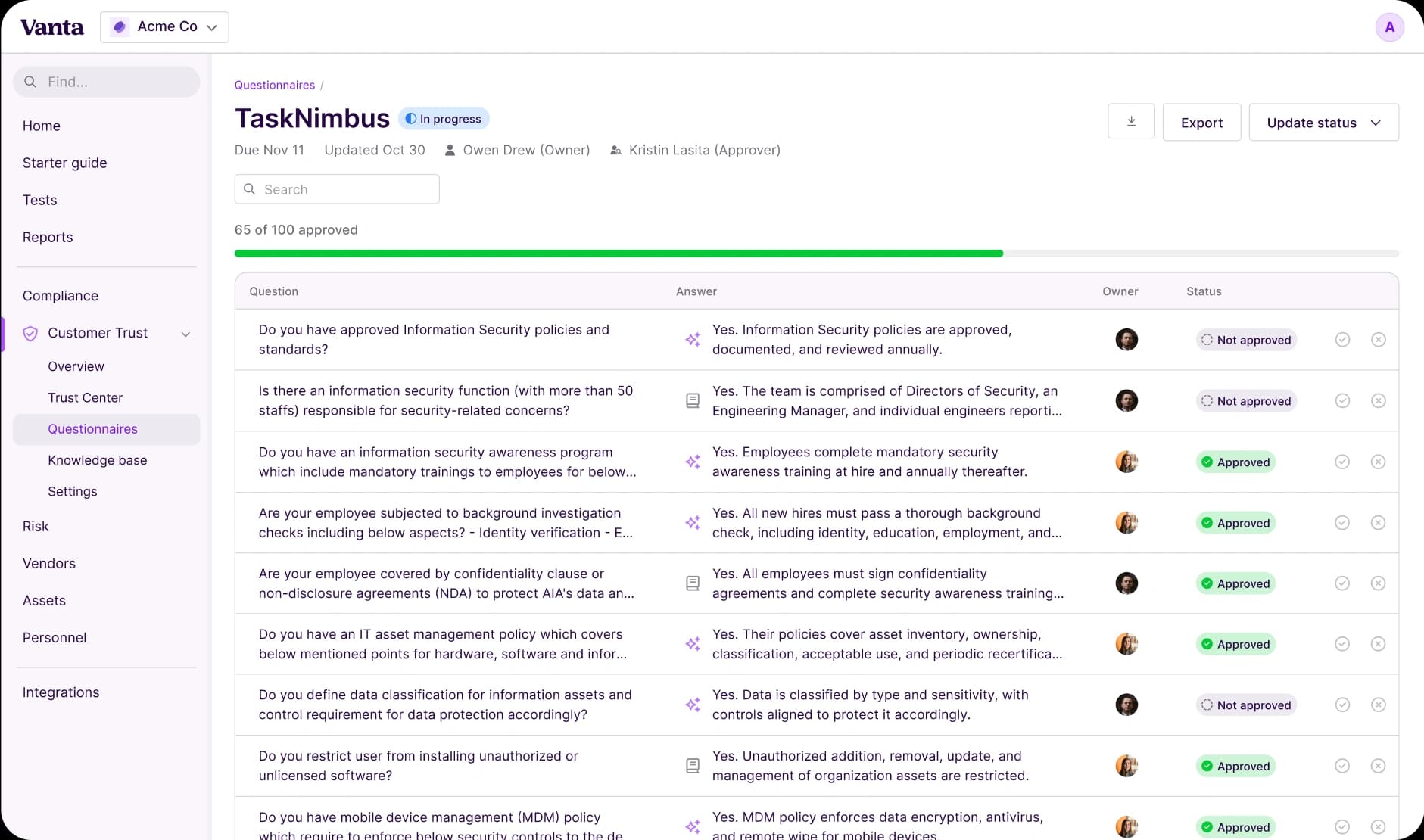Approve the 50 staffs security function answer with checkmark
The width and height of the screenshot is (1424, 840).
[x=1342, y=400]
